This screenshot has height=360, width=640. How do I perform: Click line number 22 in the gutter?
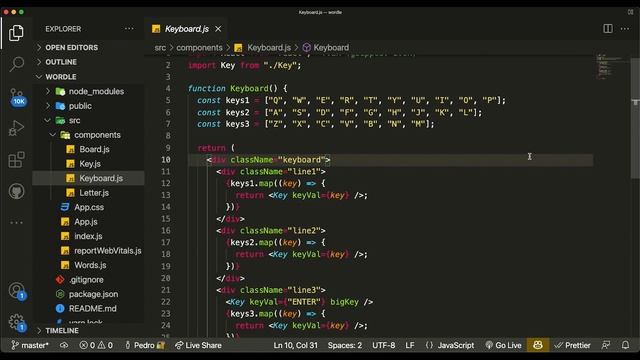(x=166, y=302)
